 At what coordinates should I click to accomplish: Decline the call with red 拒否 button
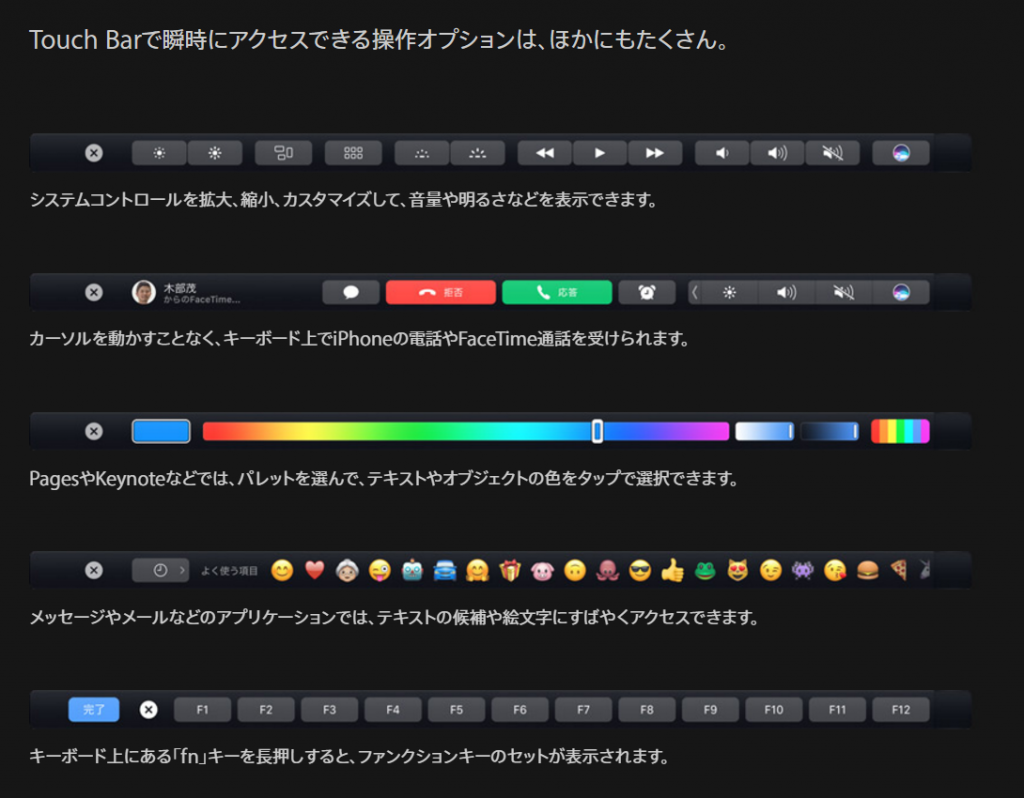coord(441,292)
